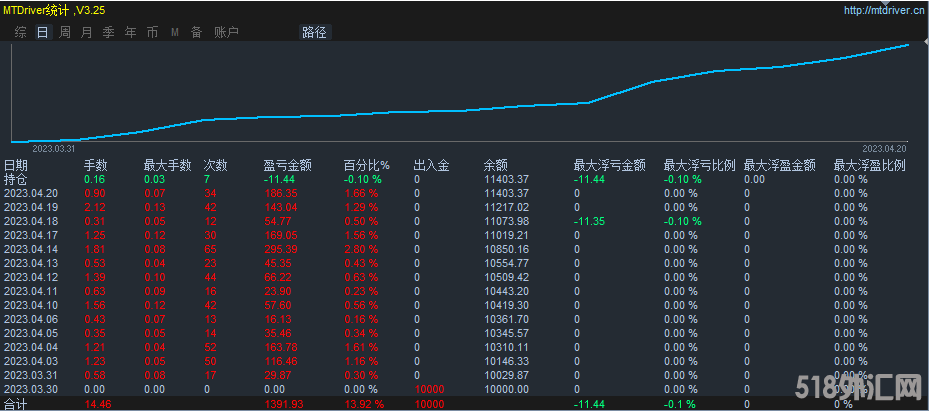
Task: Open the 备 tab
Action: tap(196, 32)
